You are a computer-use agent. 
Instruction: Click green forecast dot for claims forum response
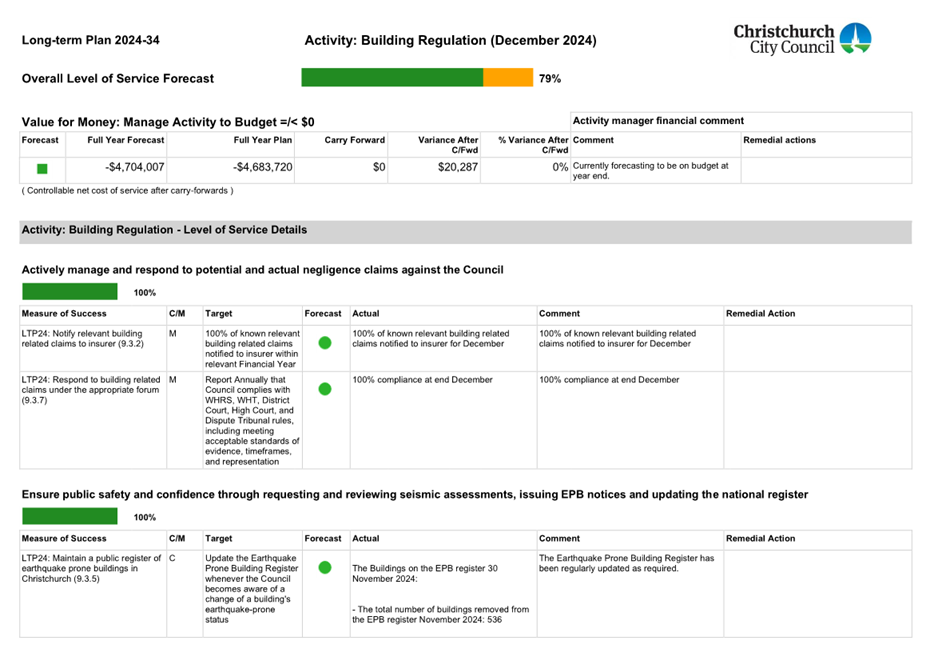[325, 388]
